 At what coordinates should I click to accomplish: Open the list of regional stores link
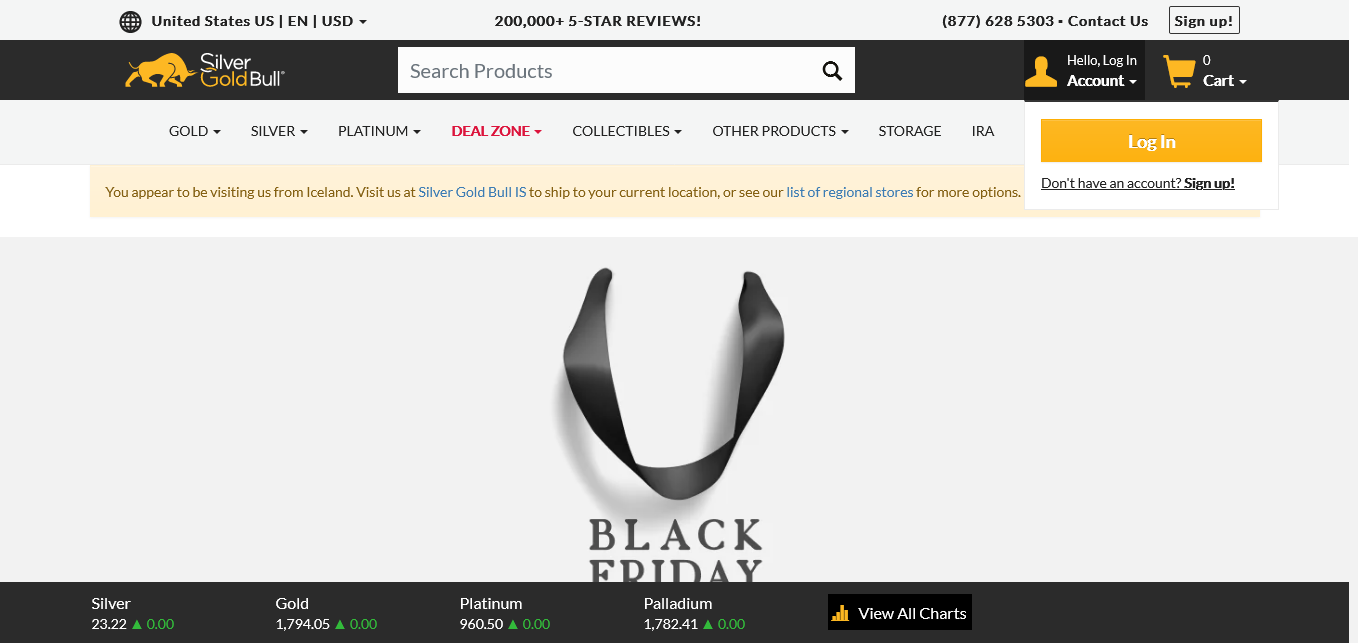[x=849, y=192]
